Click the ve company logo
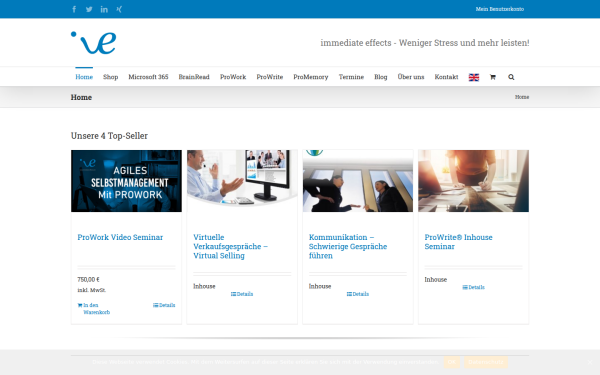 click(93, 42)
